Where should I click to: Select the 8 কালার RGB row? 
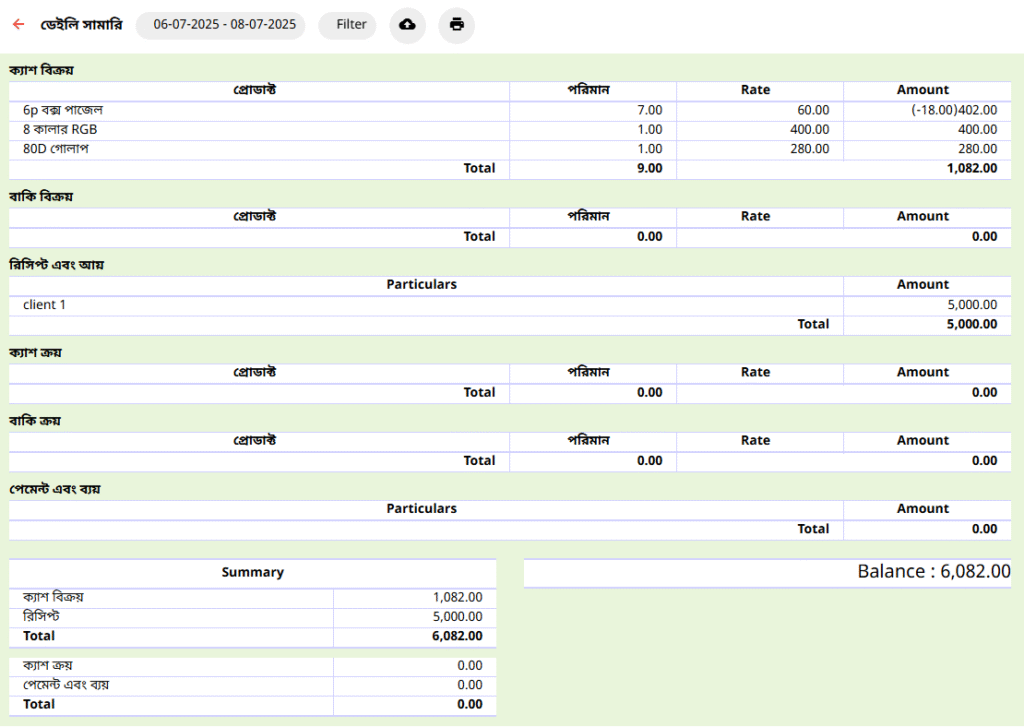510,130
